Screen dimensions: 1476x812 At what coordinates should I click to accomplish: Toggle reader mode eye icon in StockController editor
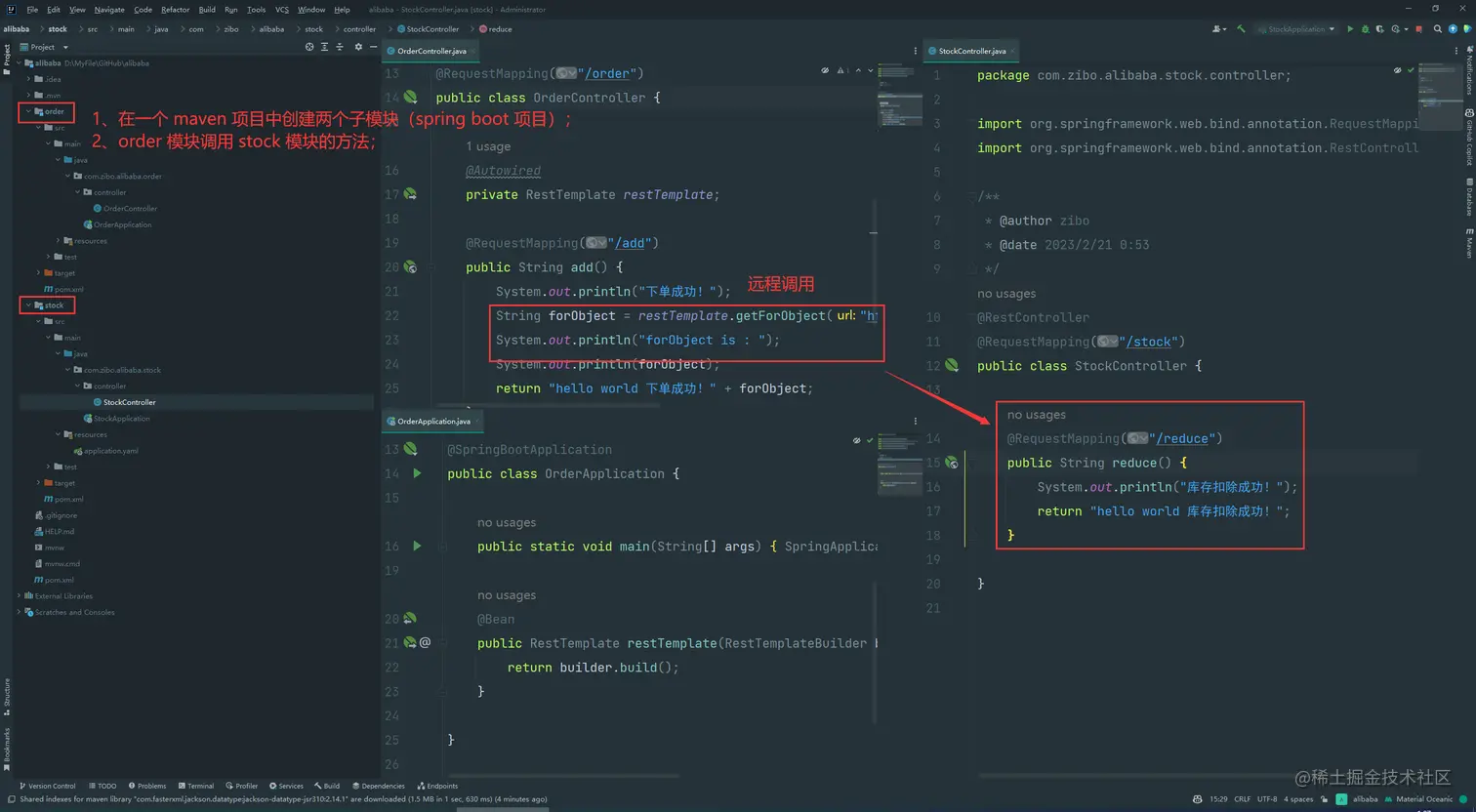tap(1398, 70)
